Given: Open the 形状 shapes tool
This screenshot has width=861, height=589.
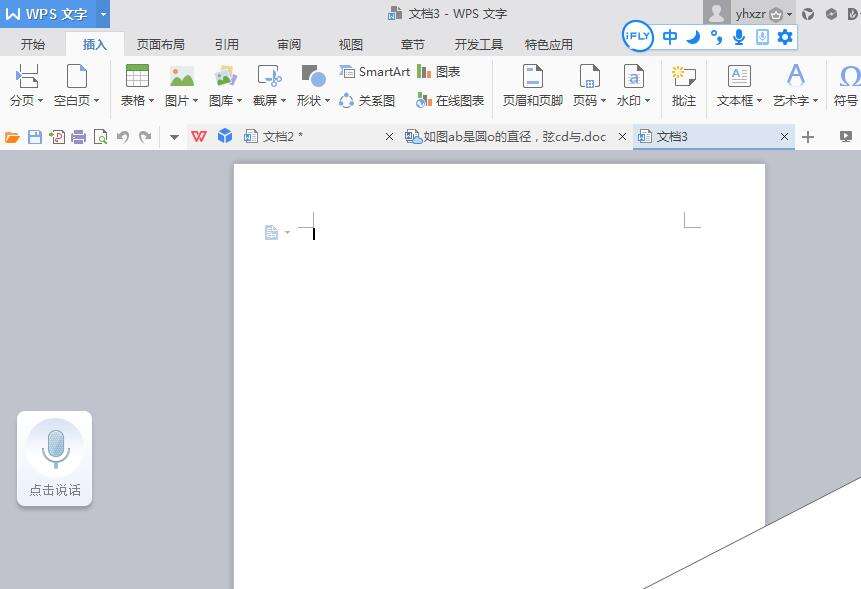Looking at the screenshot, I should [x=314, y=76].
